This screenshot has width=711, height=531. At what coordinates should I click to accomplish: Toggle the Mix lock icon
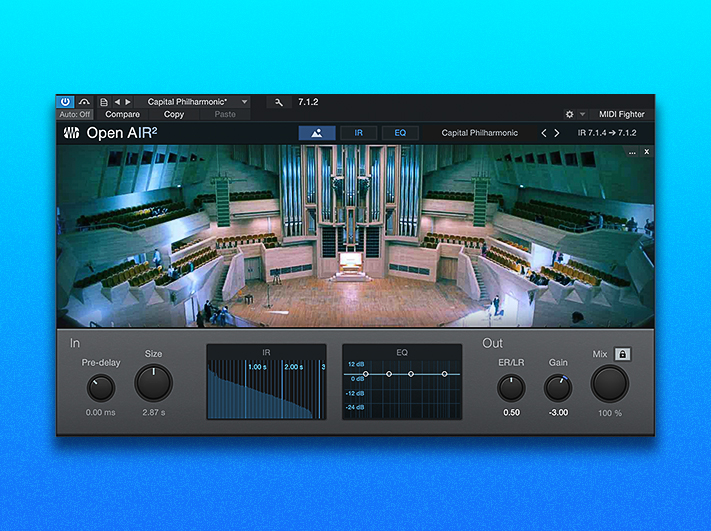[622, 354]
